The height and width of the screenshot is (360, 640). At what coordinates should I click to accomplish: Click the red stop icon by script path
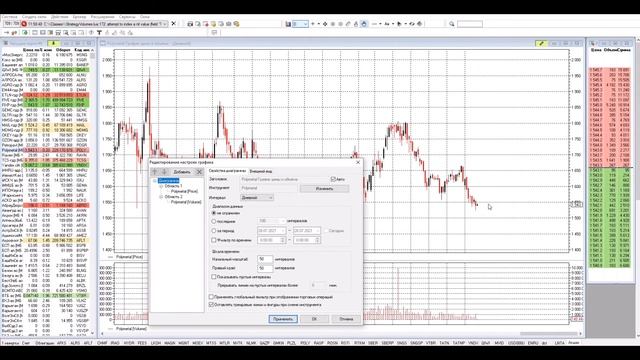point(24,24)
